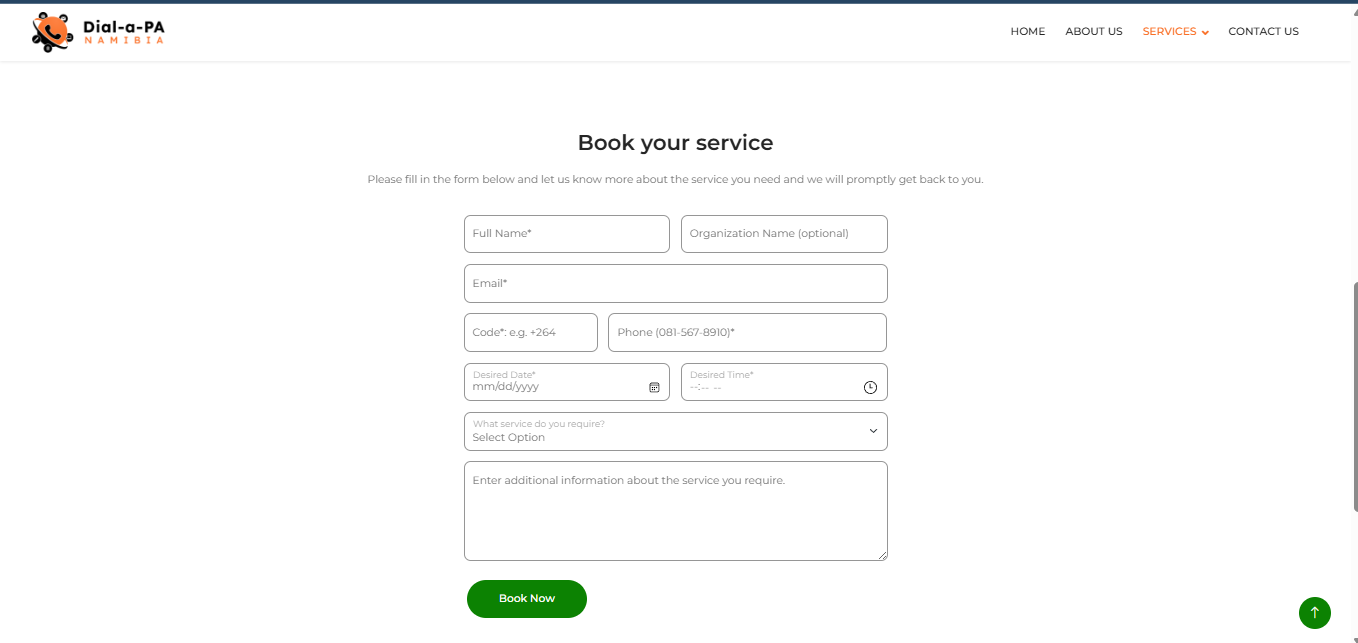Go to the Home page
The image size is (1358, 643).
[1027, 31]
